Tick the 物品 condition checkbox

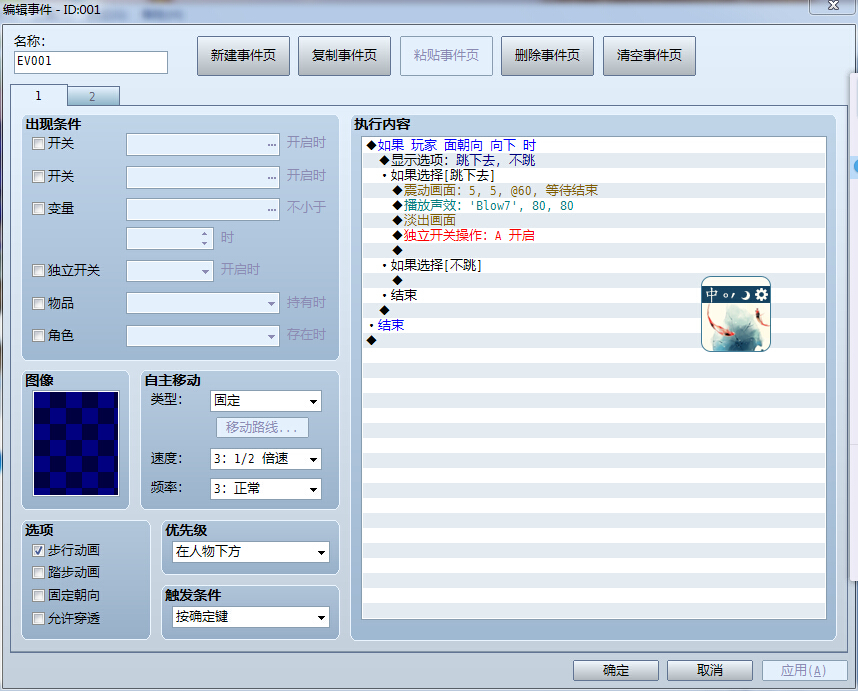click(38, 303)
